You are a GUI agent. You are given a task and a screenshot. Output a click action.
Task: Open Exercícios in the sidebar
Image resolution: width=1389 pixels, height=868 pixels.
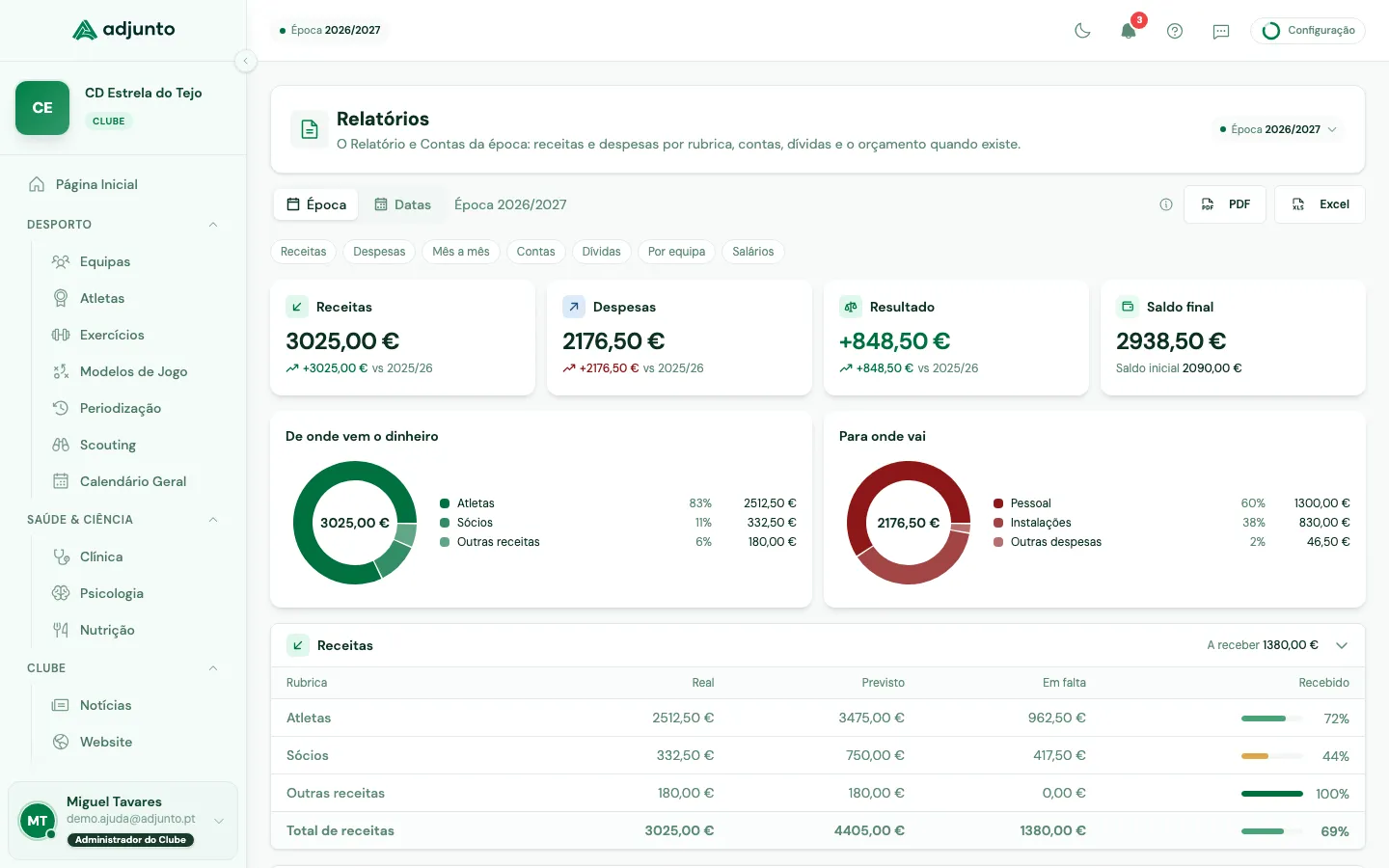135,335
